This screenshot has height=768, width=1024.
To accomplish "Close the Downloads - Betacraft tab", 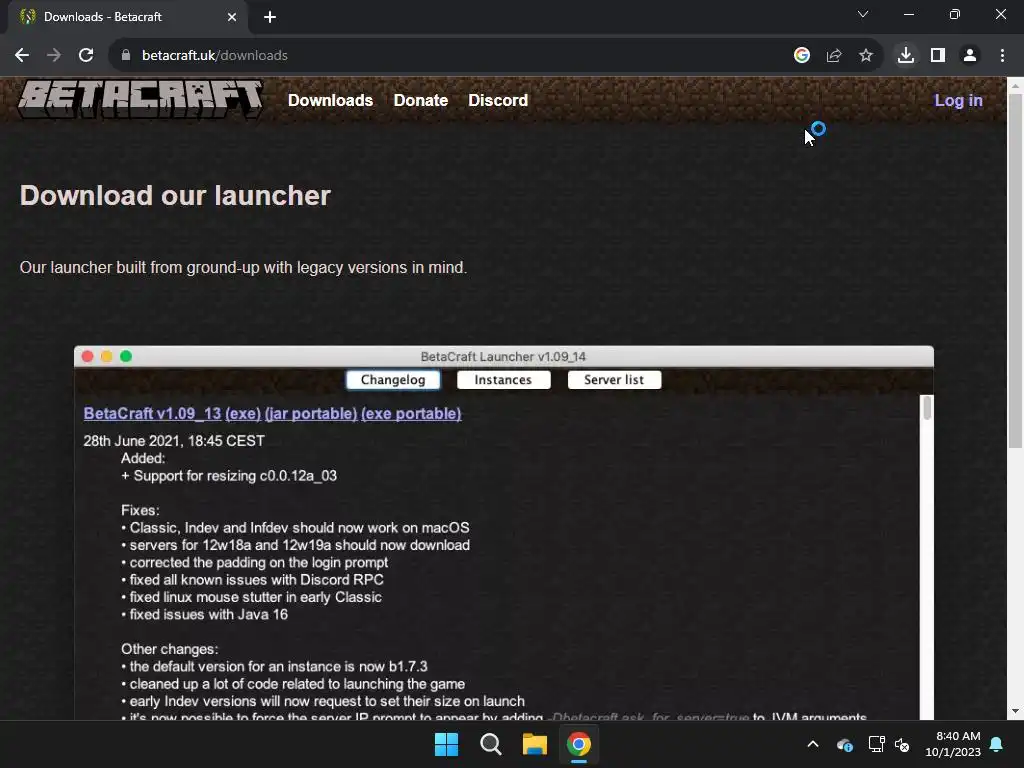I will [x=232, y=17].
